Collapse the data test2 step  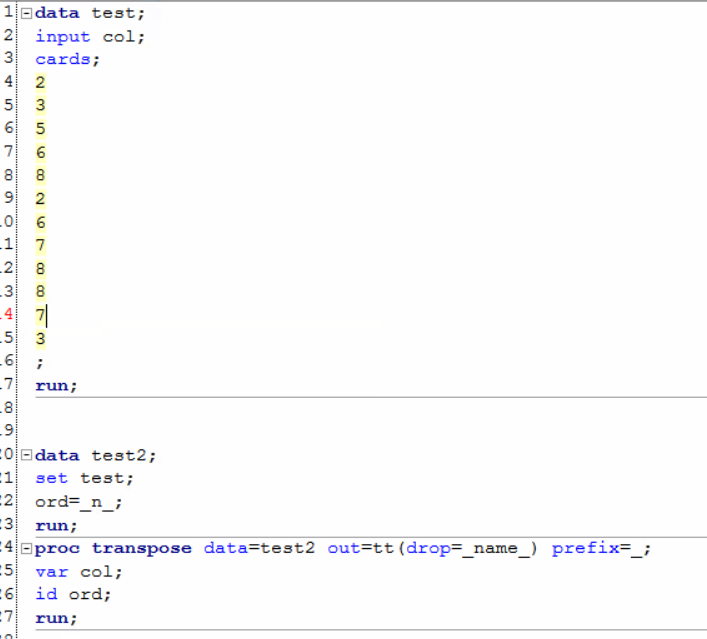(x=27, y=455)
